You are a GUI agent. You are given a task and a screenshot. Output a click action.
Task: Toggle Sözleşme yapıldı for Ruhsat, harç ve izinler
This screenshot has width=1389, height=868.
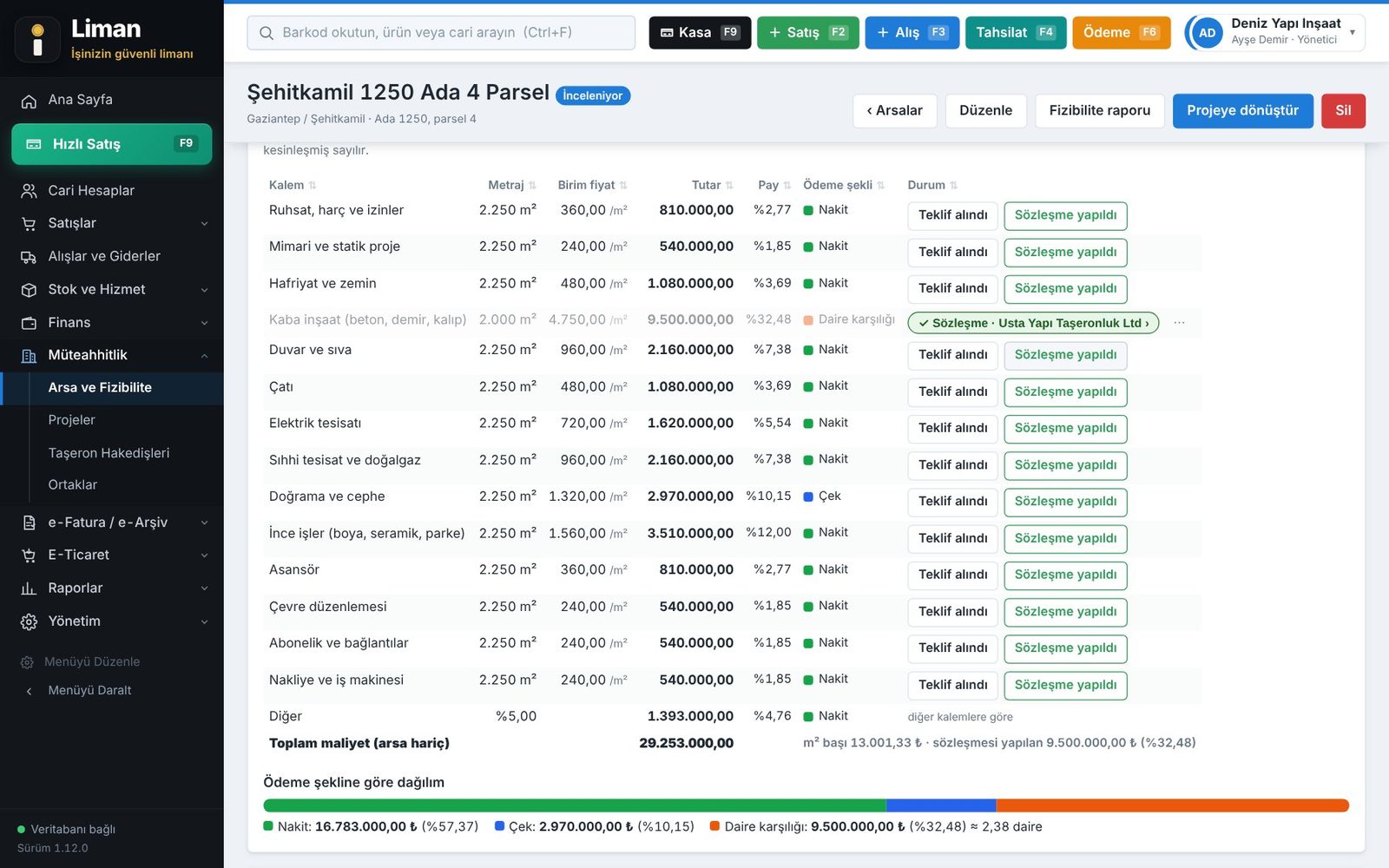pos(1065,215)
